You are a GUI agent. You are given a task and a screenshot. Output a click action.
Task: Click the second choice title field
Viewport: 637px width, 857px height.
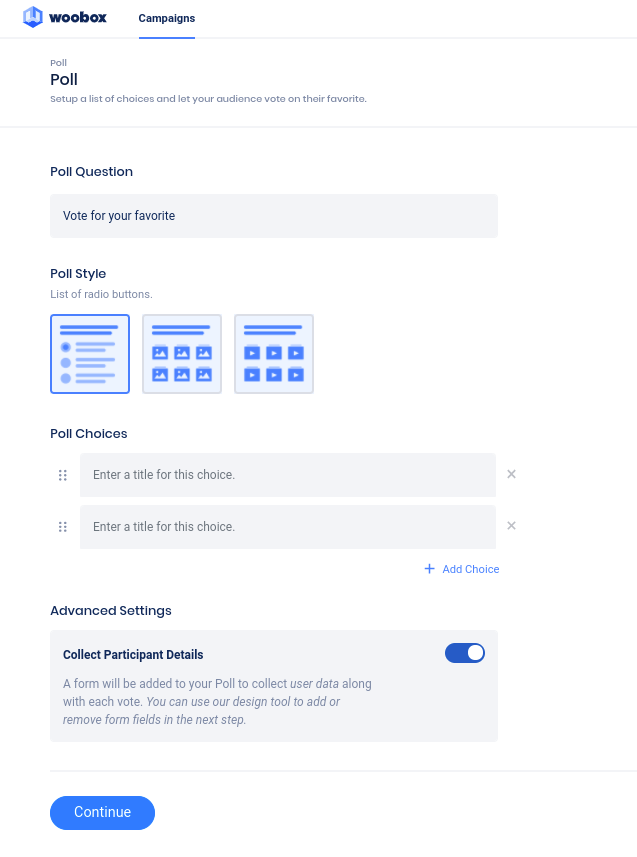(287, 526)
